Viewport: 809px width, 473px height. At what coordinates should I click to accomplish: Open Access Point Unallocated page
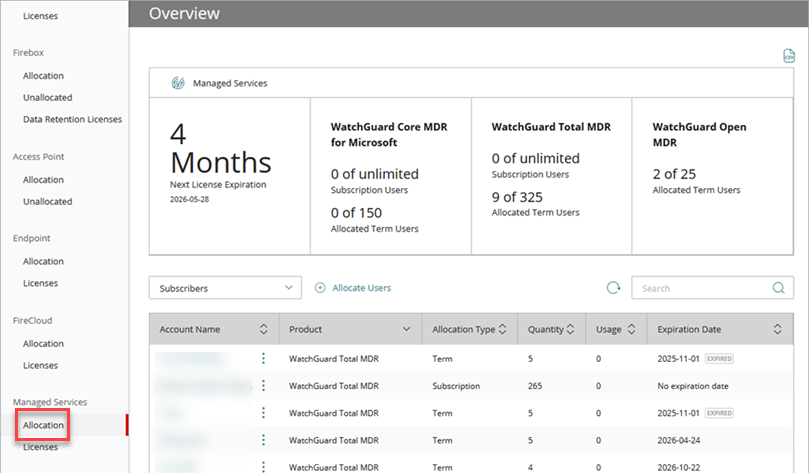coord(47,202)
